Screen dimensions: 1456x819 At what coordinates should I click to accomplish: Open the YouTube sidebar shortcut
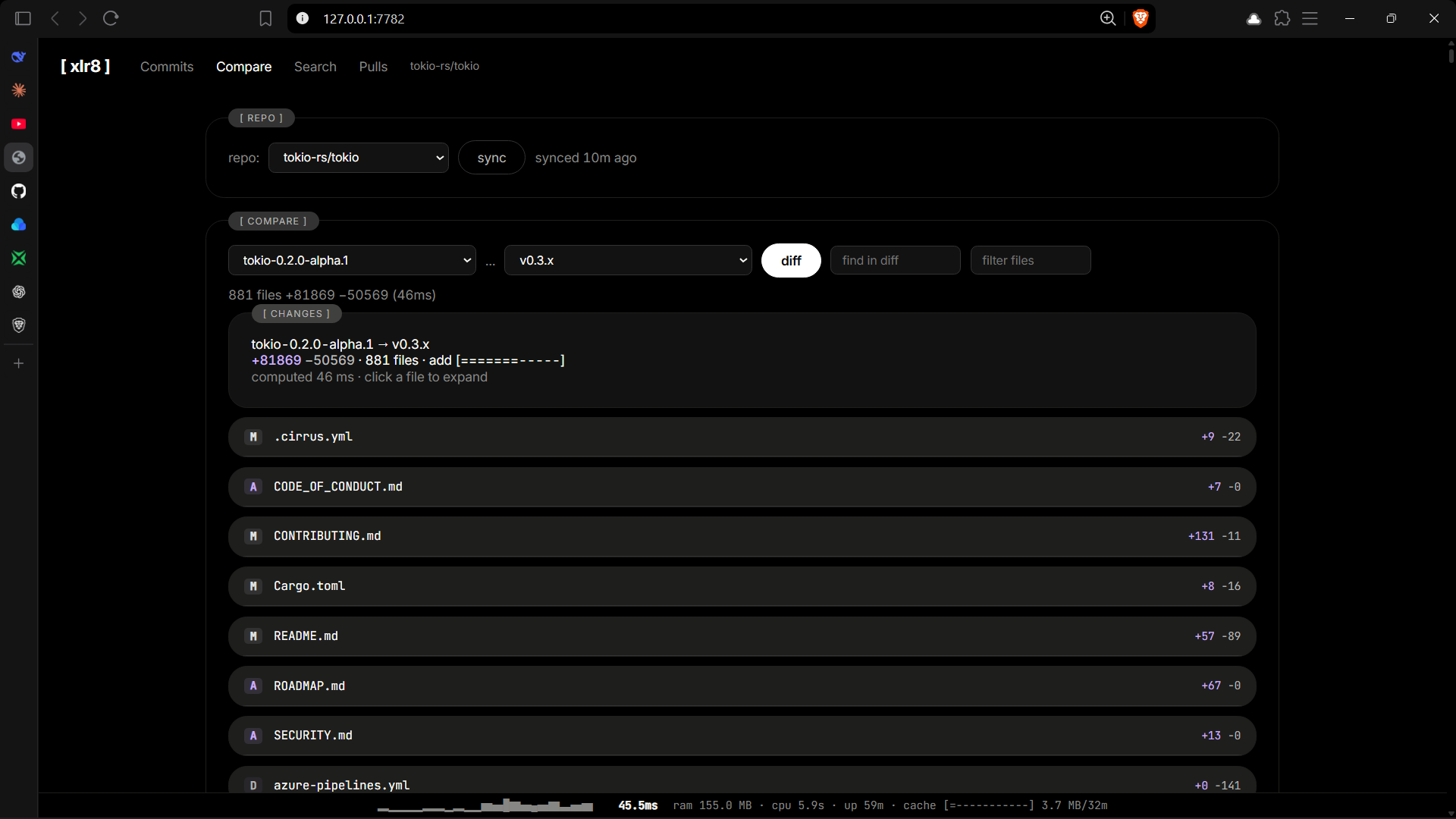click(x=19, y=124)
